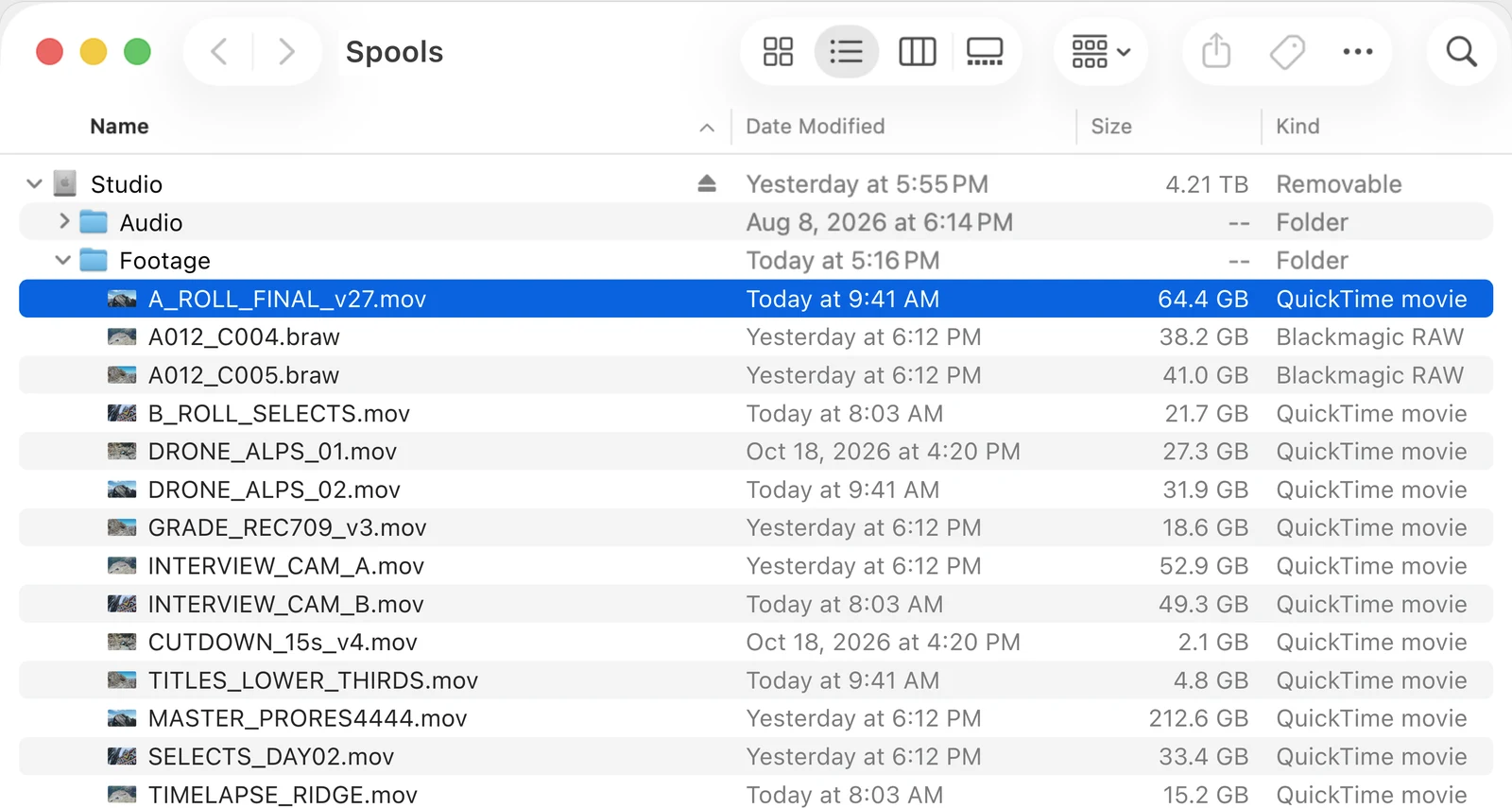Sort by the Size column header
The width and height of the screenshot is (1512, 808).
[x=1111, y=126]
